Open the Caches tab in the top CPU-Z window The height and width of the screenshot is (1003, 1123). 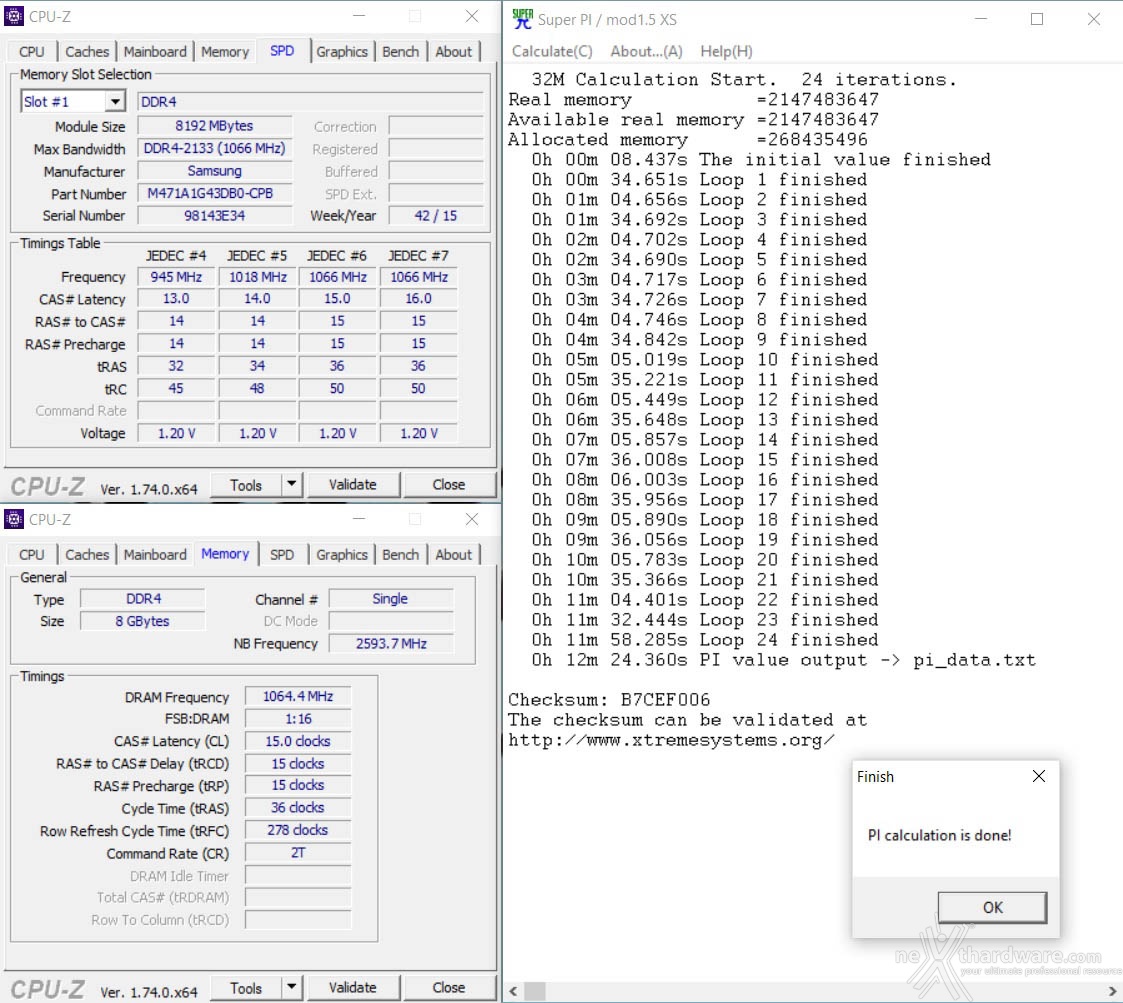(x=87, y=52)
